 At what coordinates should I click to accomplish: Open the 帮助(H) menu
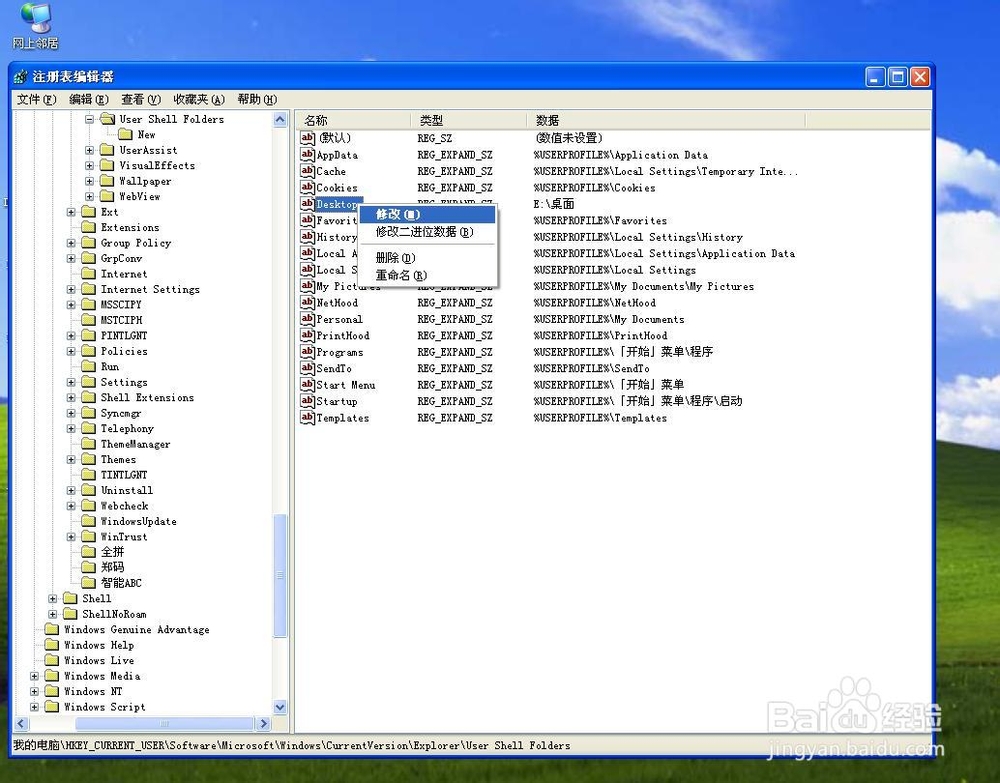pos(257,99)
